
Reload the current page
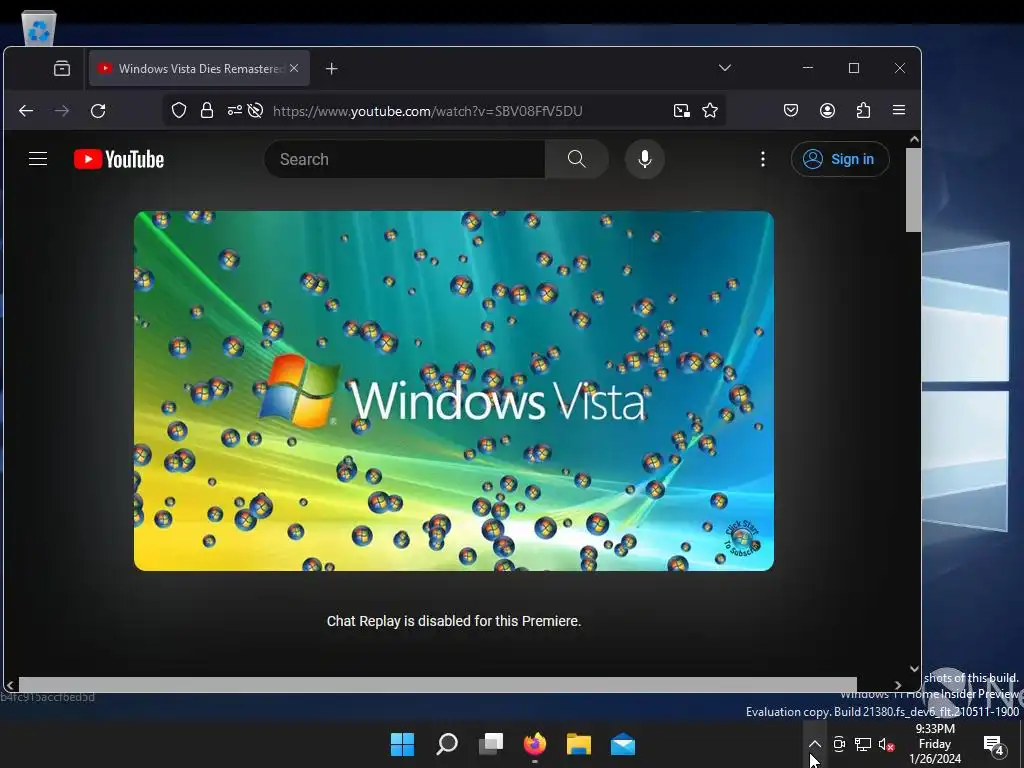tap(98, 111)
